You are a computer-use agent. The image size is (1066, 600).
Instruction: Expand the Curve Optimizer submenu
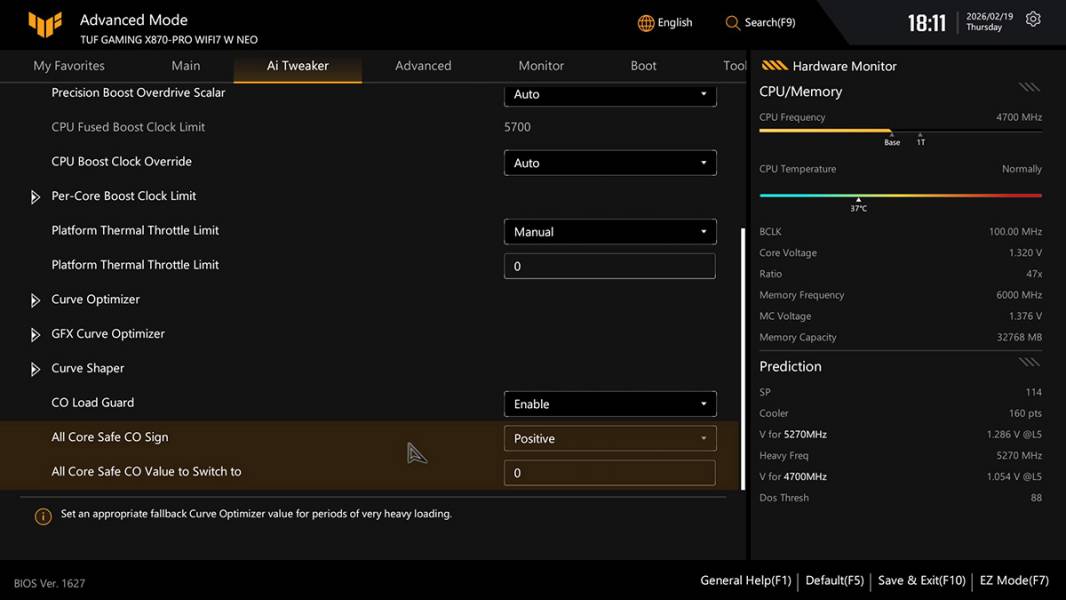coord(35,300)
